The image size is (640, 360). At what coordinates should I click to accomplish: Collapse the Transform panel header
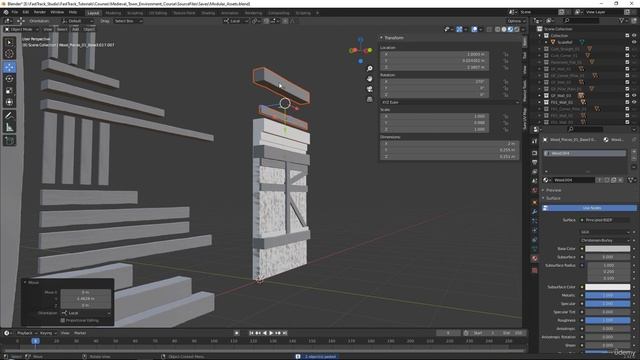393,38
